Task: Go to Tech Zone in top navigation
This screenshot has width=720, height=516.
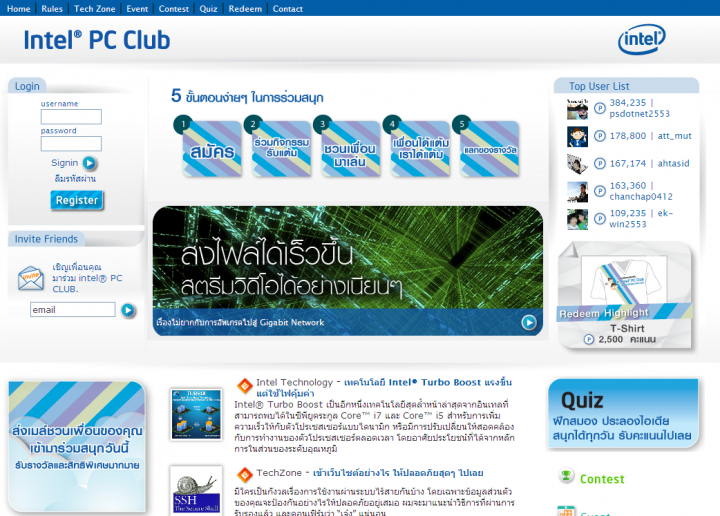Action: tap(95, 9)
